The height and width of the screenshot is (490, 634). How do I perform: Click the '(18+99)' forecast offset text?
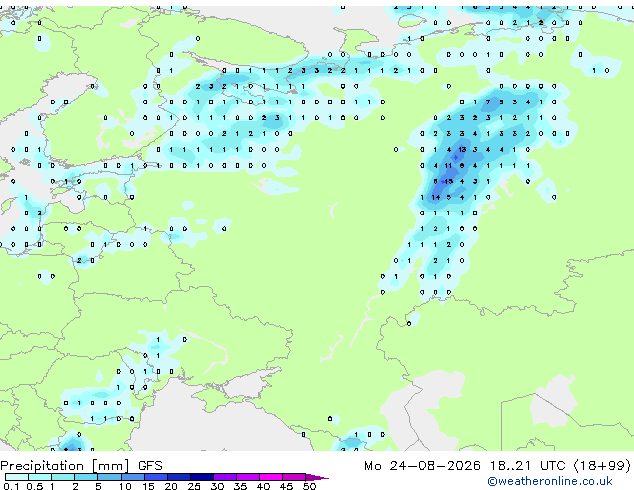click(x=602, y=466)
